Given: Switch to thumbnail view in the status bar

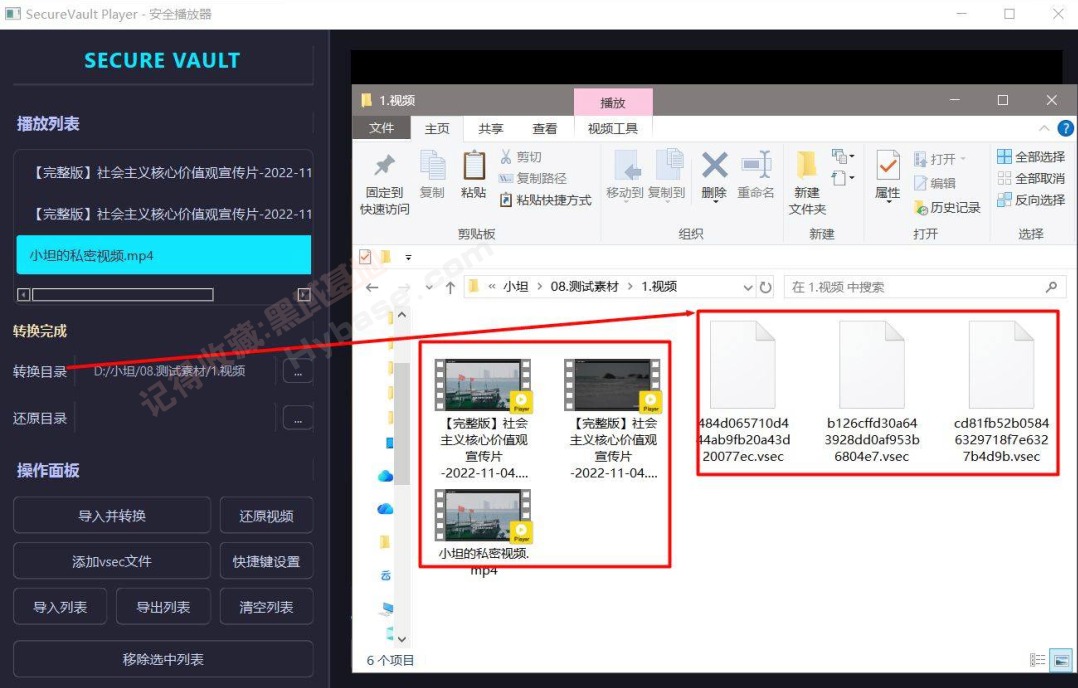Looking at the screenshot, I should pos(1061,660).
